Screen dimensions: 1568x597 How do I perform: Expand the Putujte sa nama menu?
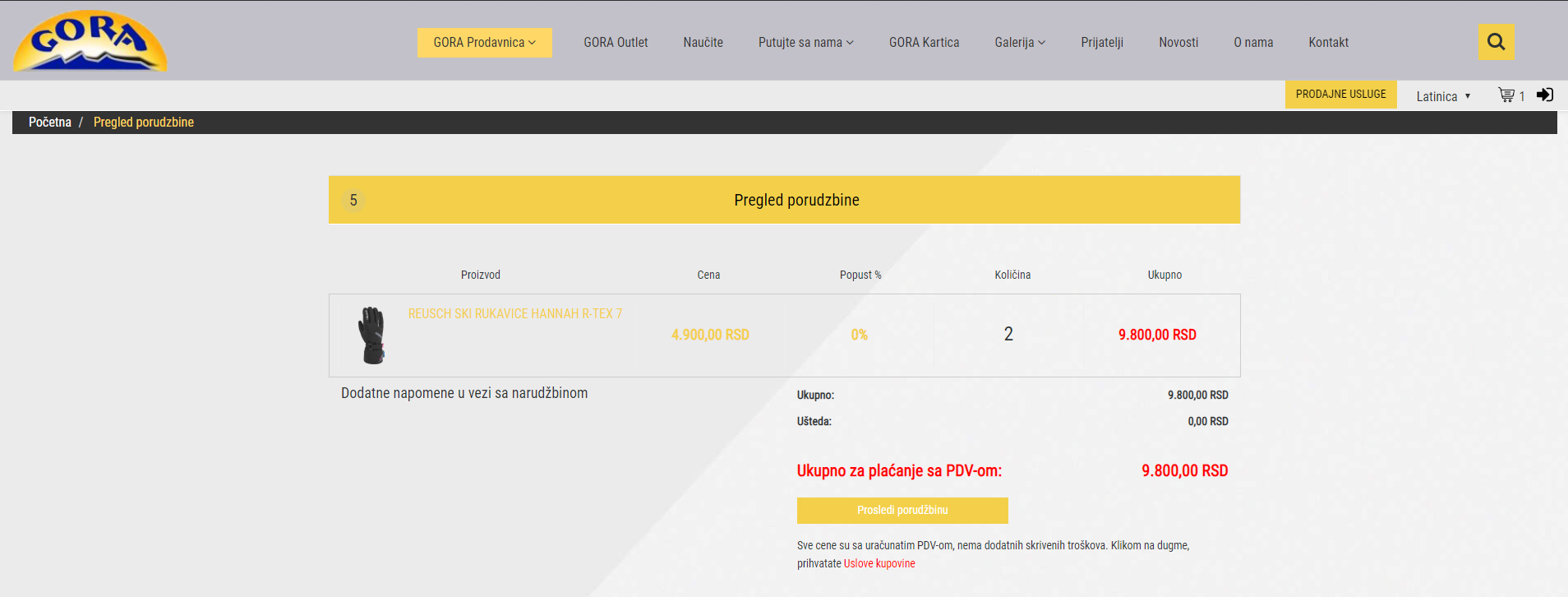pyautogui.click(x=805, y=43)
